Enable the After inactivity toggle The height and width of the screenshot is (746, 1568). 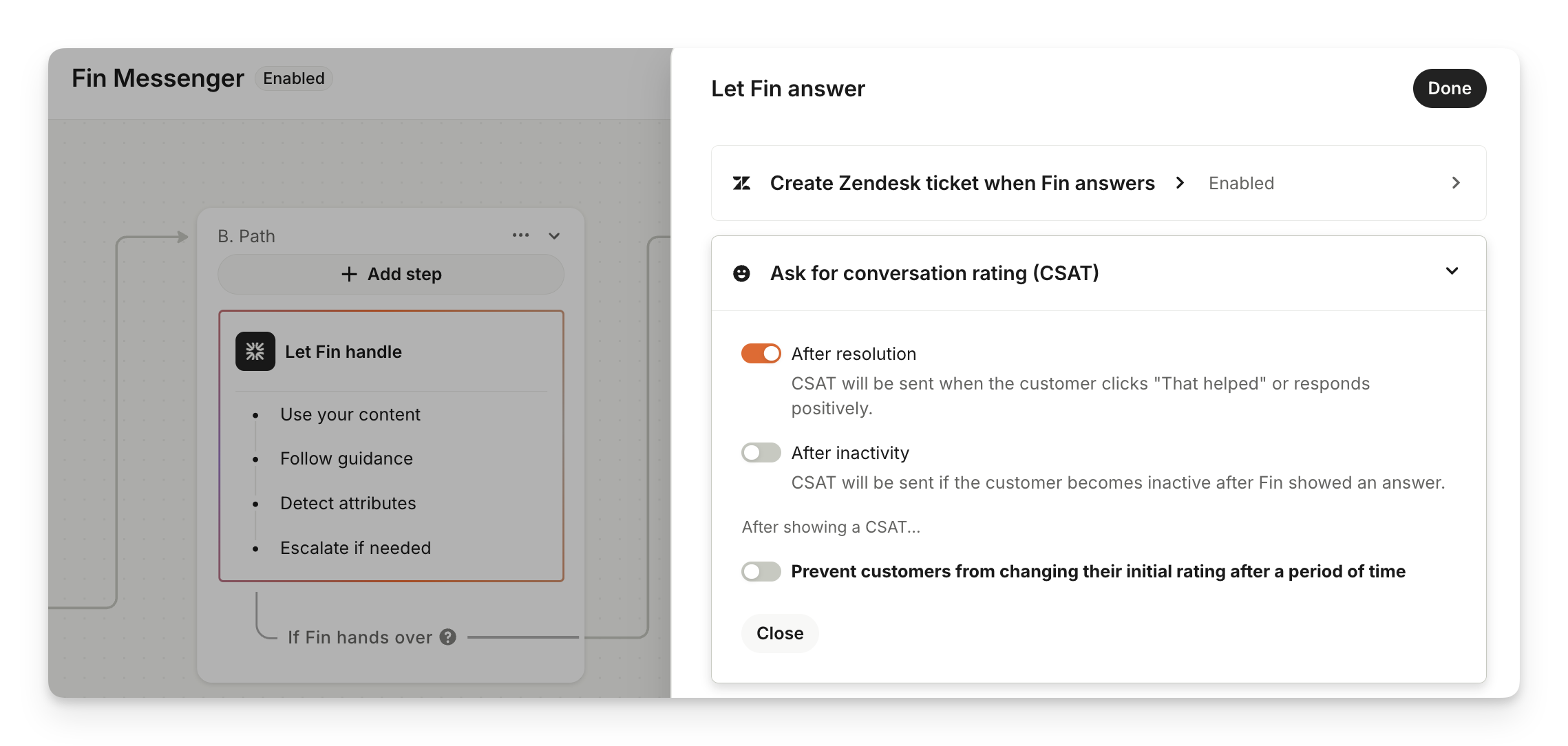(x=761, y=453)
